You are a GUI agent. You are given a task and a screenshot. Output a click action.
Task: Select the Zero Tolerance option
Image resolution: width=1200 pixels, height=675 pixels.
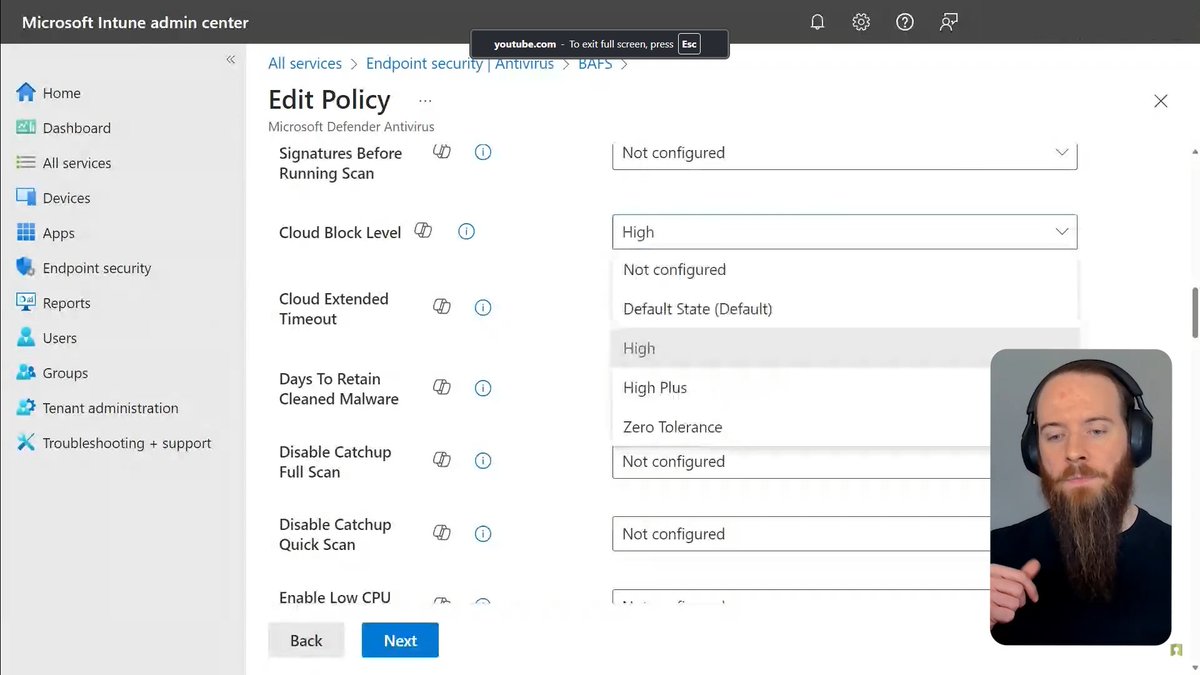pos(801,427)
